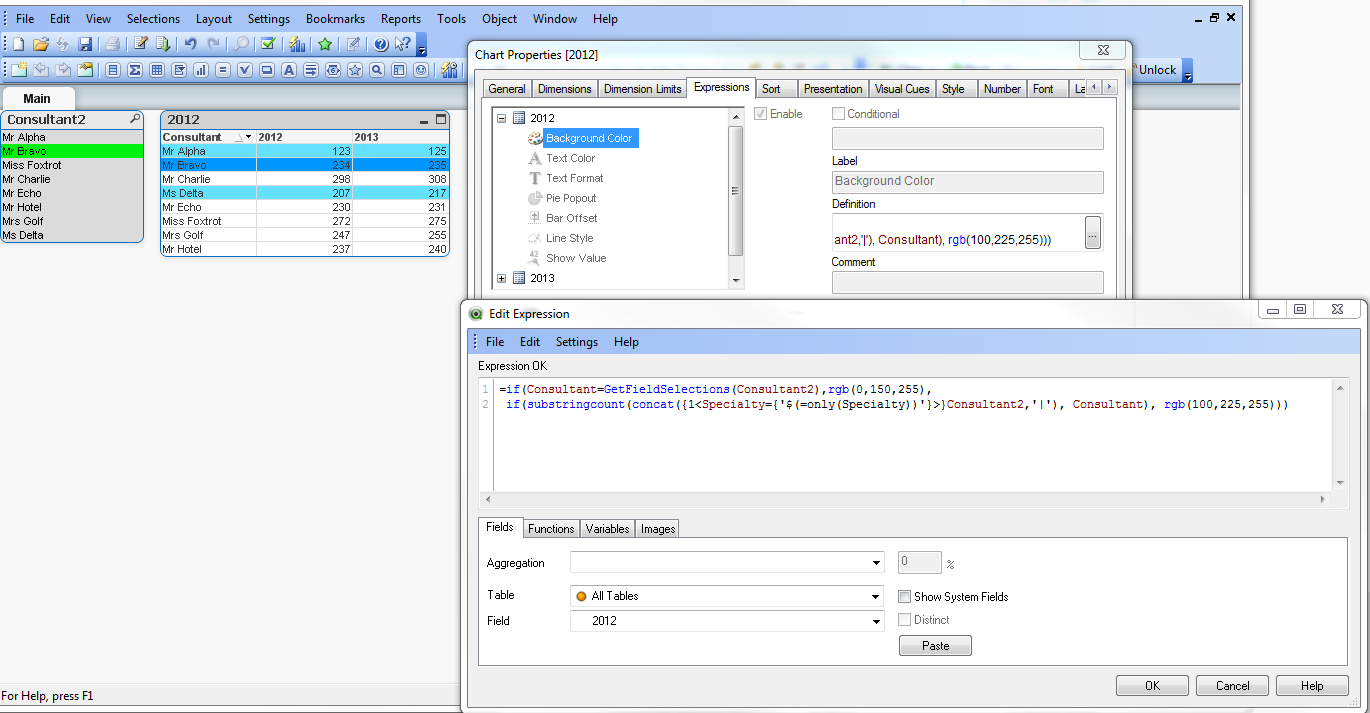Enable the Conditional checkbox
This screenshot has width=1370, height=713.
coord(839,114)
